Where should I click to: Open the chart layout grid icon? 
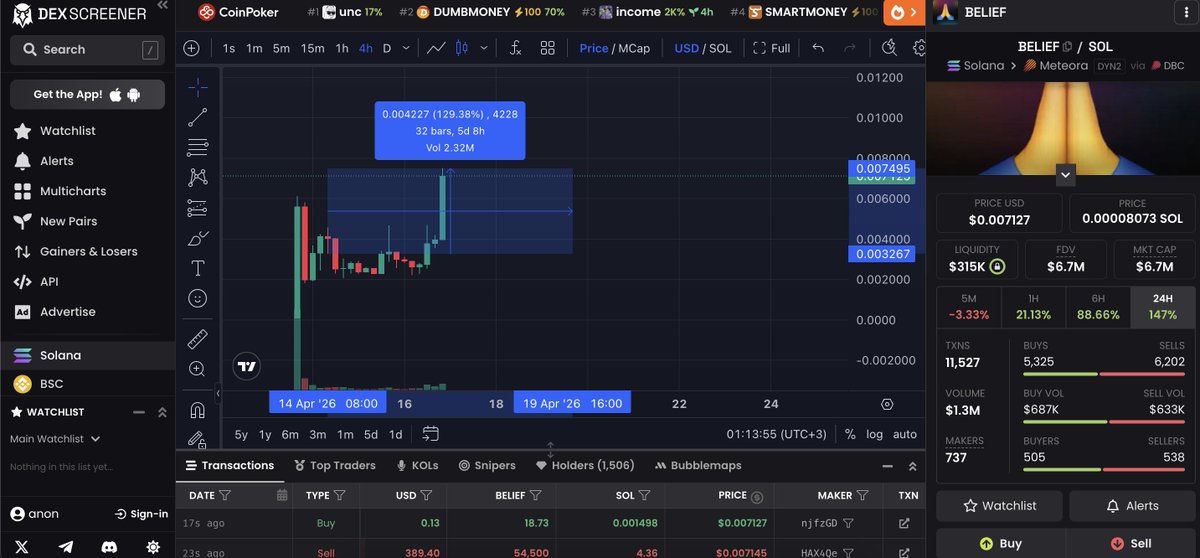[x=547, y=48]
